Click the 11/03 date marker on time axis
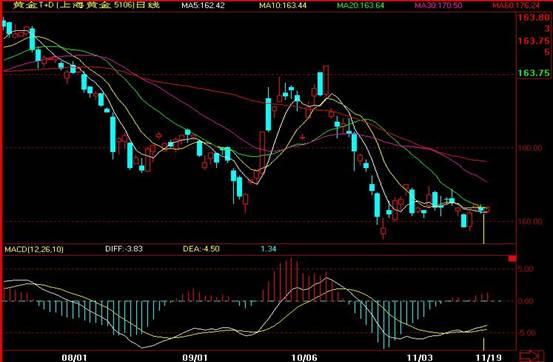 (x=420, y=357)
